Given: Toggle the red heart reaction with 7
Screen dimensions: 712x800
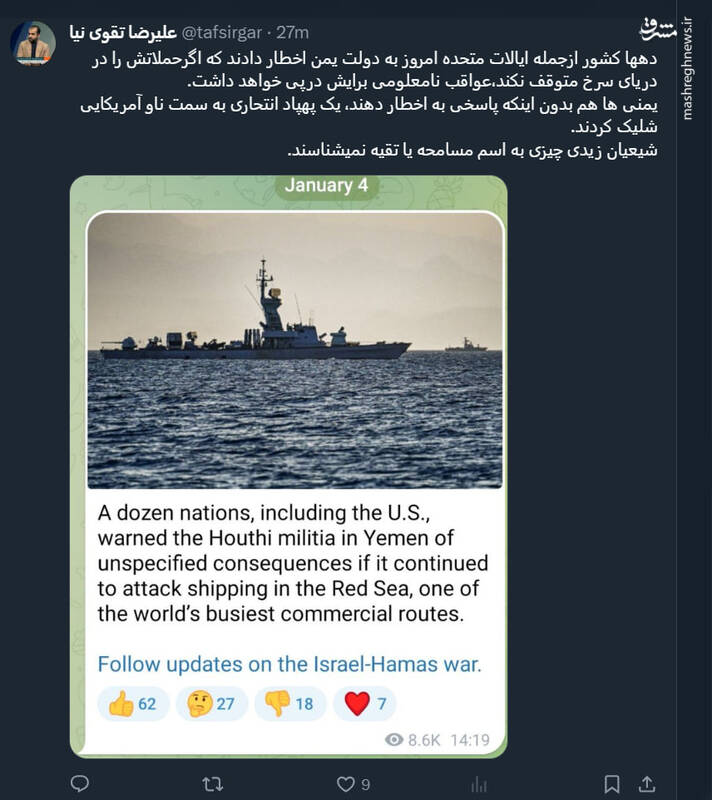Looking at the screenshot, I should 364,704.
